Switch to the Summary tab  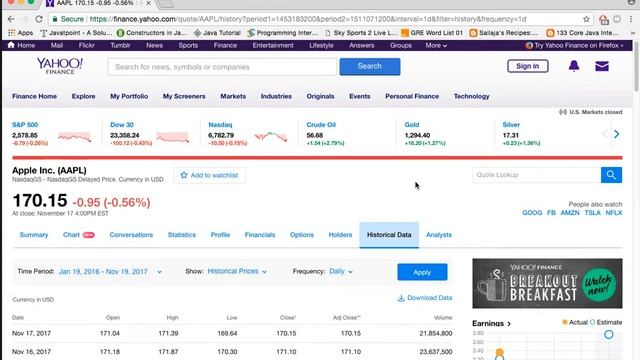34,235
